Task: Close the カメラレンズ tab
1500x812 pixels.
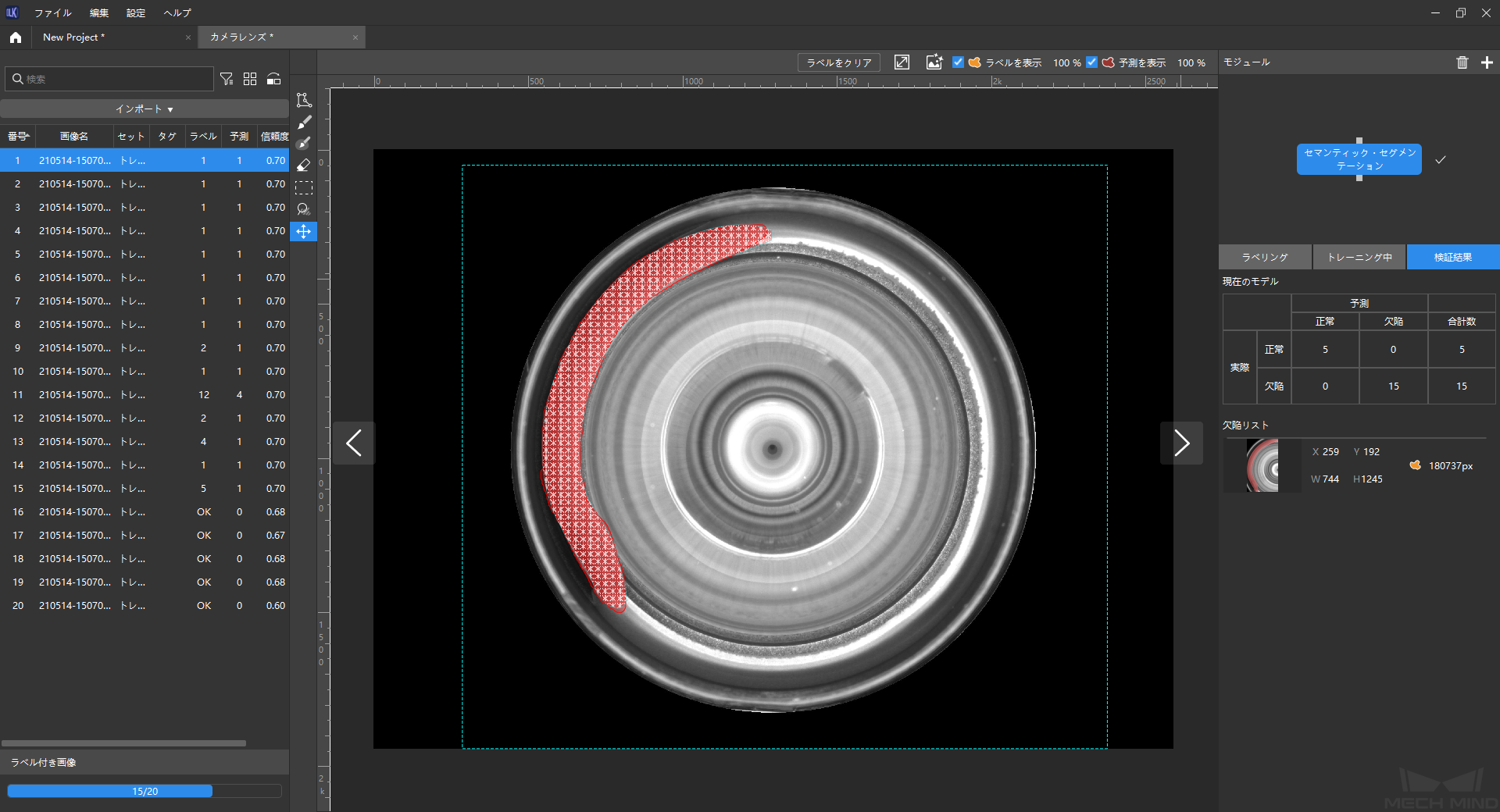Action: [355, 37]
